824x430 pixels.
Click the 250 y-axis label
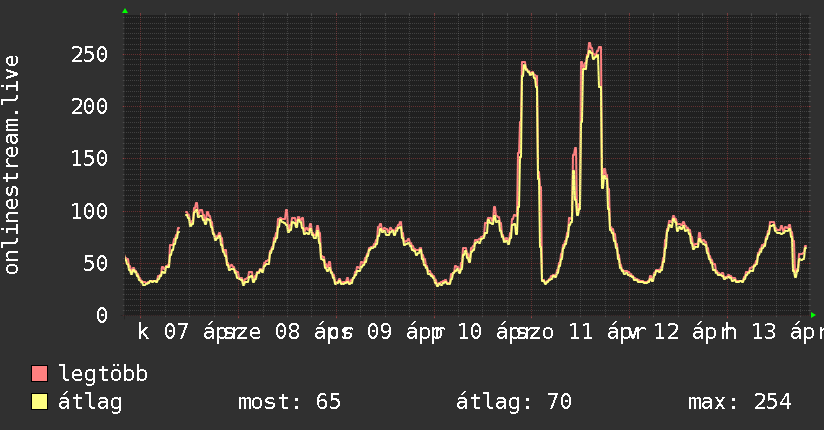click(89, 55)
